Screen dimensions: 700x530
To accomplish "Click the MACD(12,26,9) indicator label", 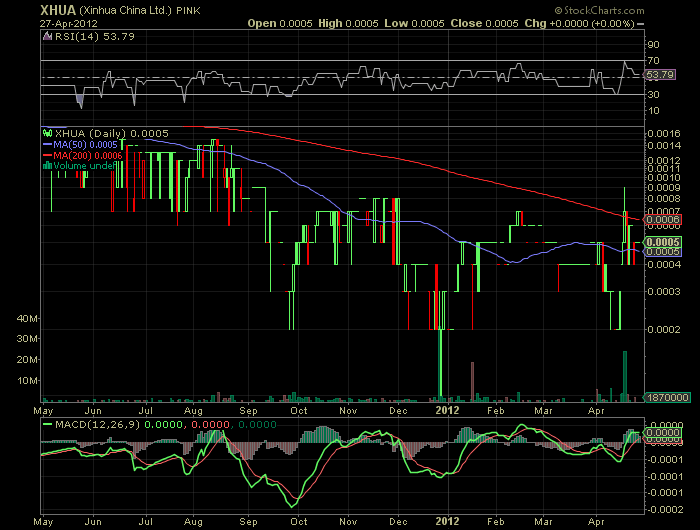I will (97, 424).
